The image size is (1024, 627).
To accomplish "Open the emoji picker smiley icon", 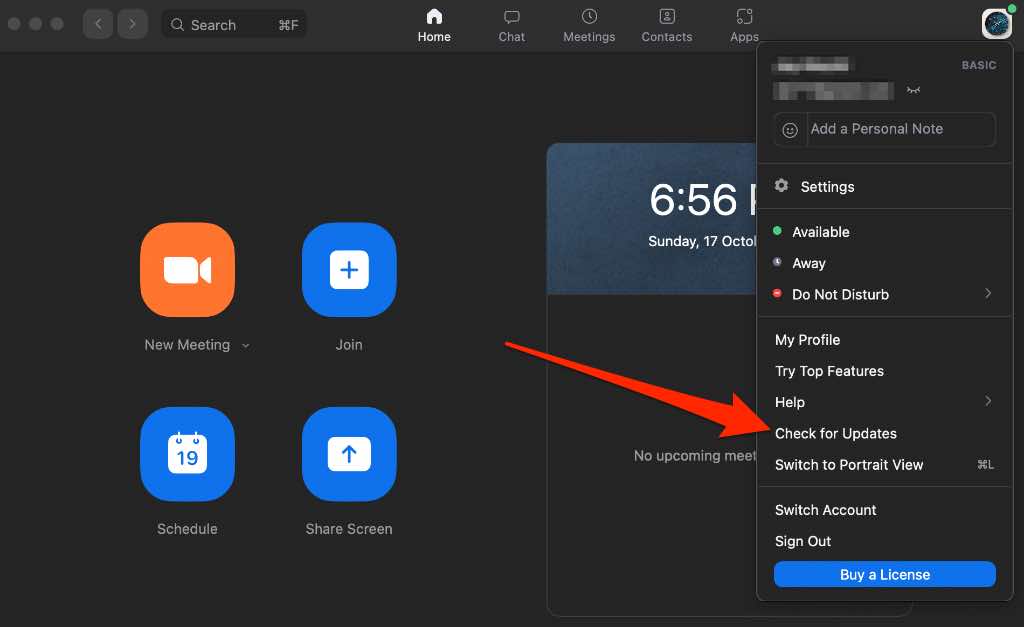I will tap(790, 130).
